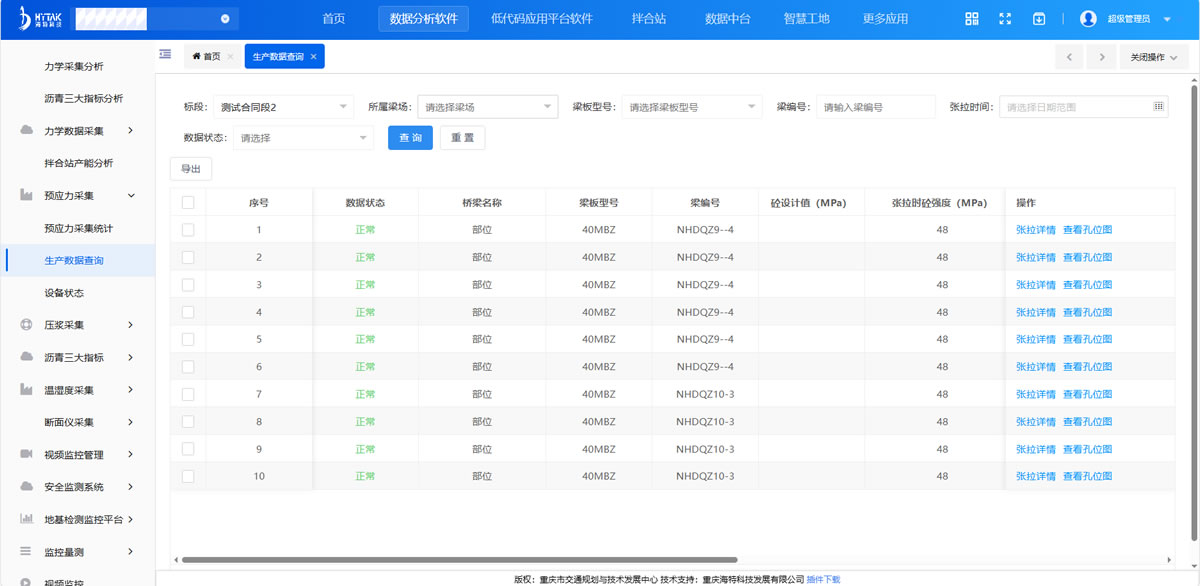Expand the 关闭操作 dropdown menu
Screen dimensions: 1200x586
(x=1153, y=57)
